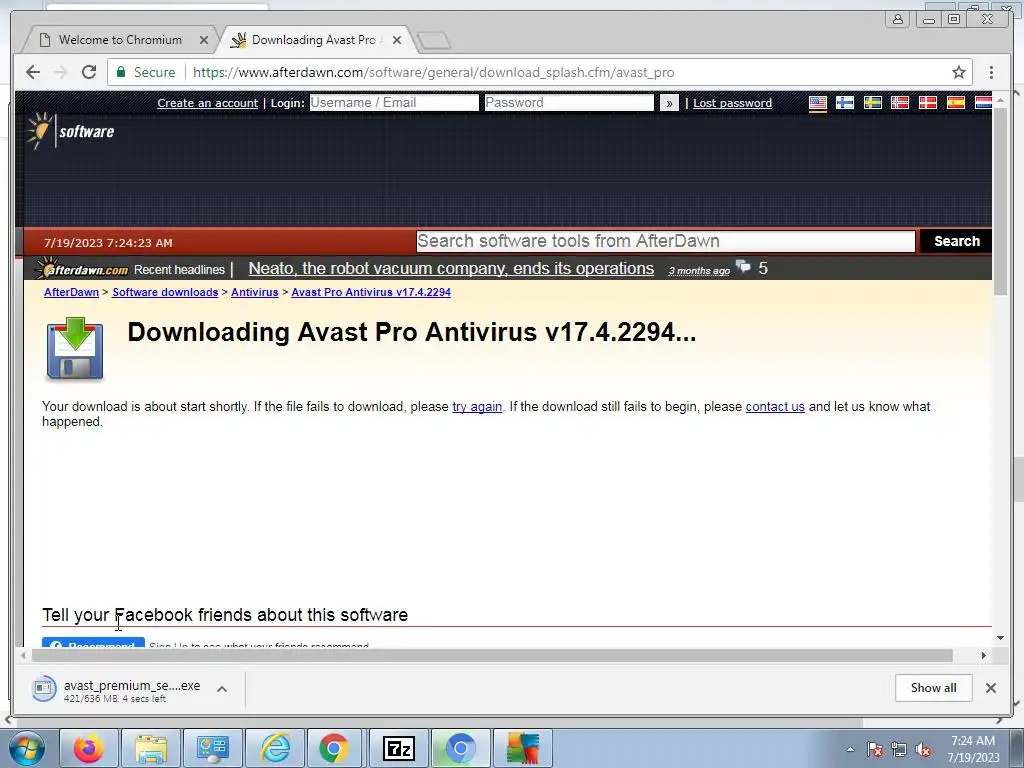Choose the United States flag language
This screenshot has width=1024, height=768.
818,103
